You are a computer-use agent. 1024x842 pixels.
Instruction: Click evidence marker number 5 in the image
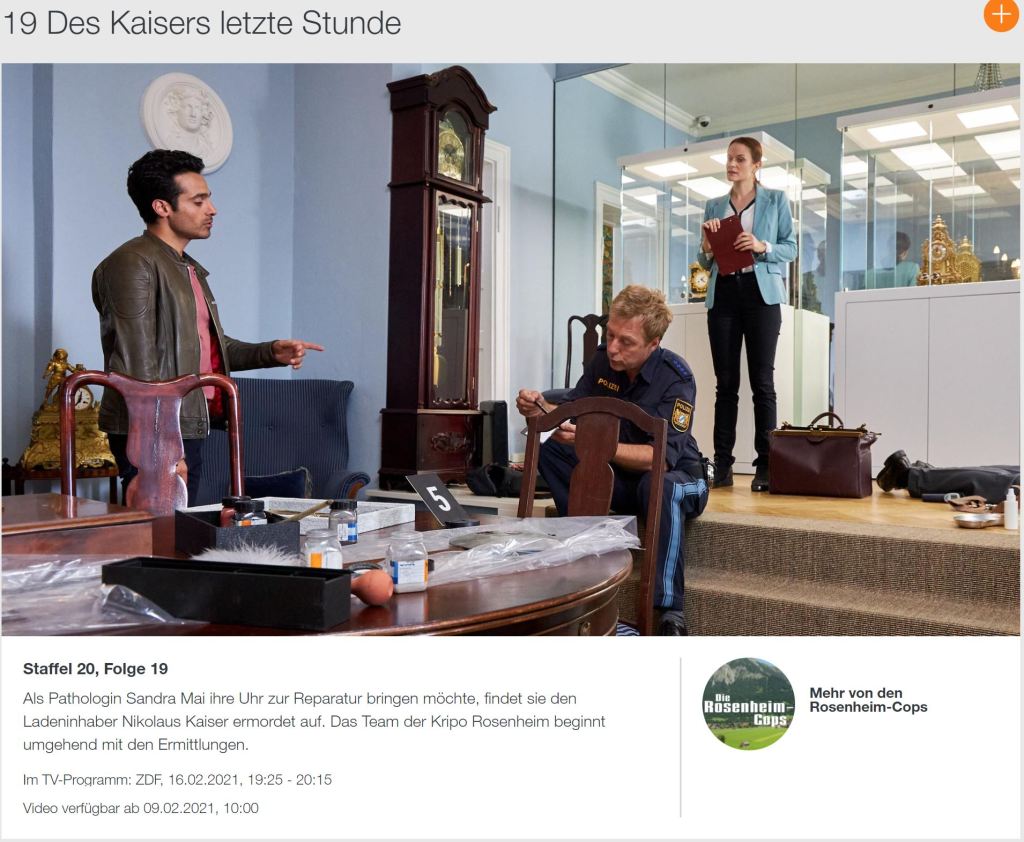click(x=437, y=499)
